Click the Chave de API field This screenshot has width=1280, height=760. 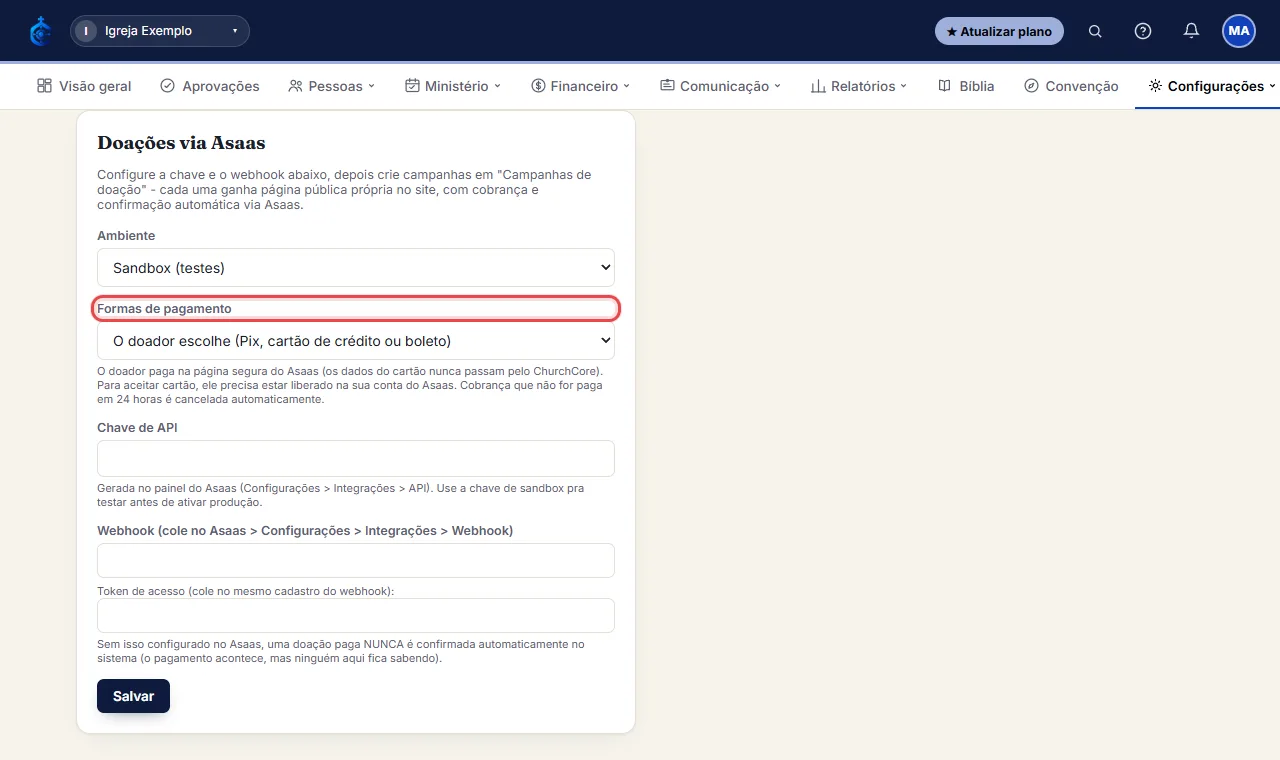(x=356, y=458)
